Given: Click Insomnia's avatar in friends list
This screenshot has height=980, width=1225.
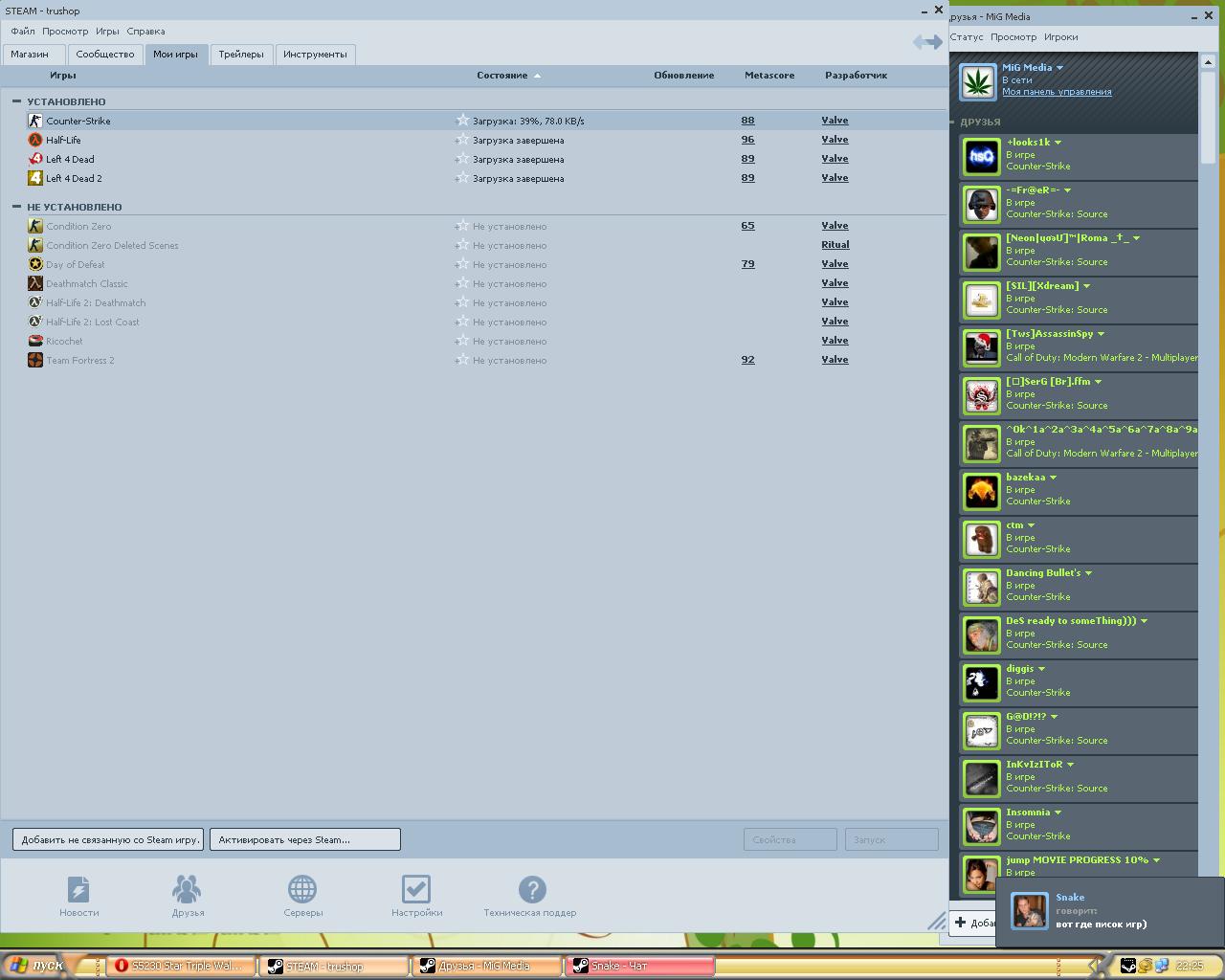Looking at the screenshot, I should pyautogui.click(x=981, y=827).
